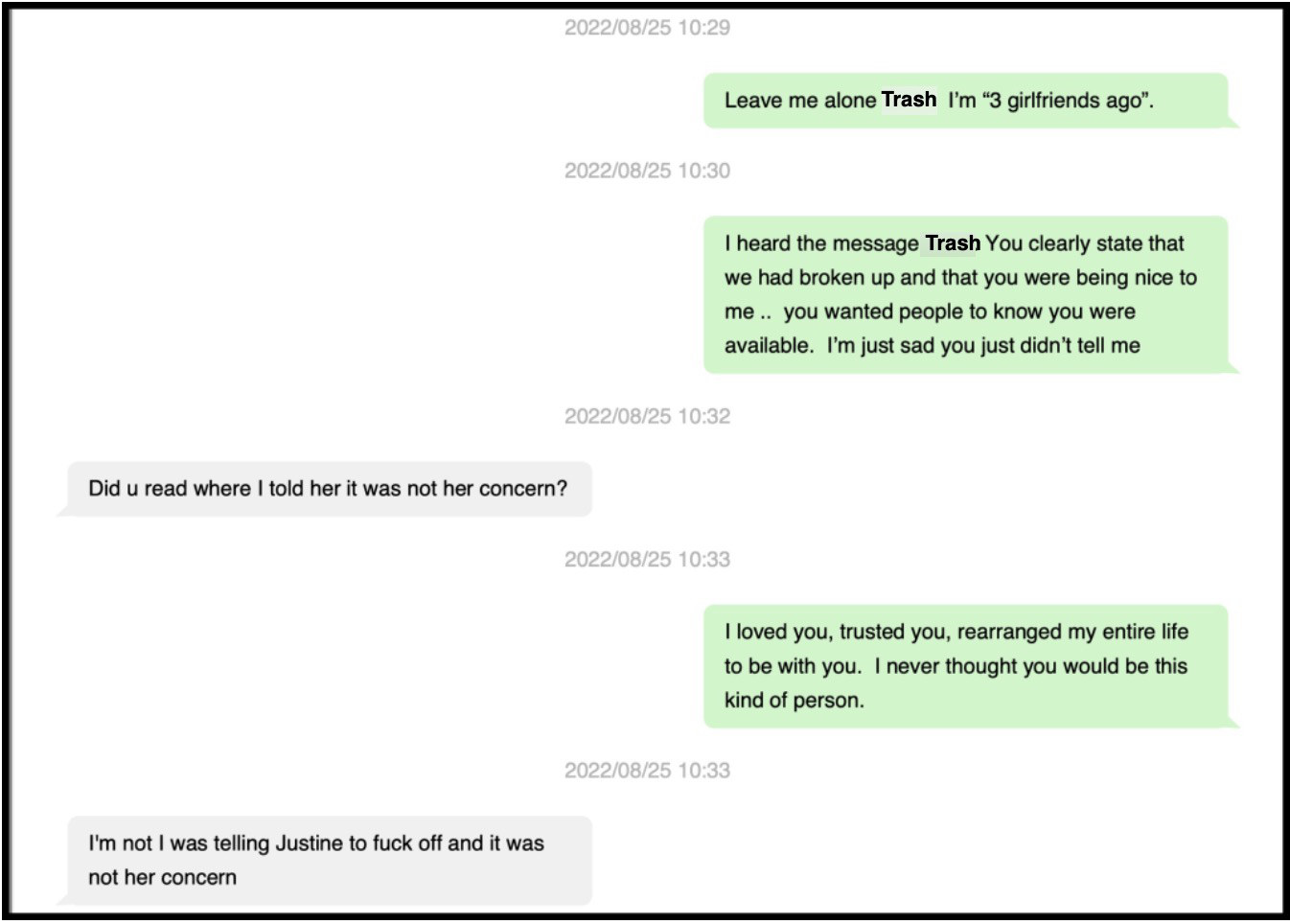
Task: Click the 'Leave me alone' green message bubble
Action: [x=965, y=101]
